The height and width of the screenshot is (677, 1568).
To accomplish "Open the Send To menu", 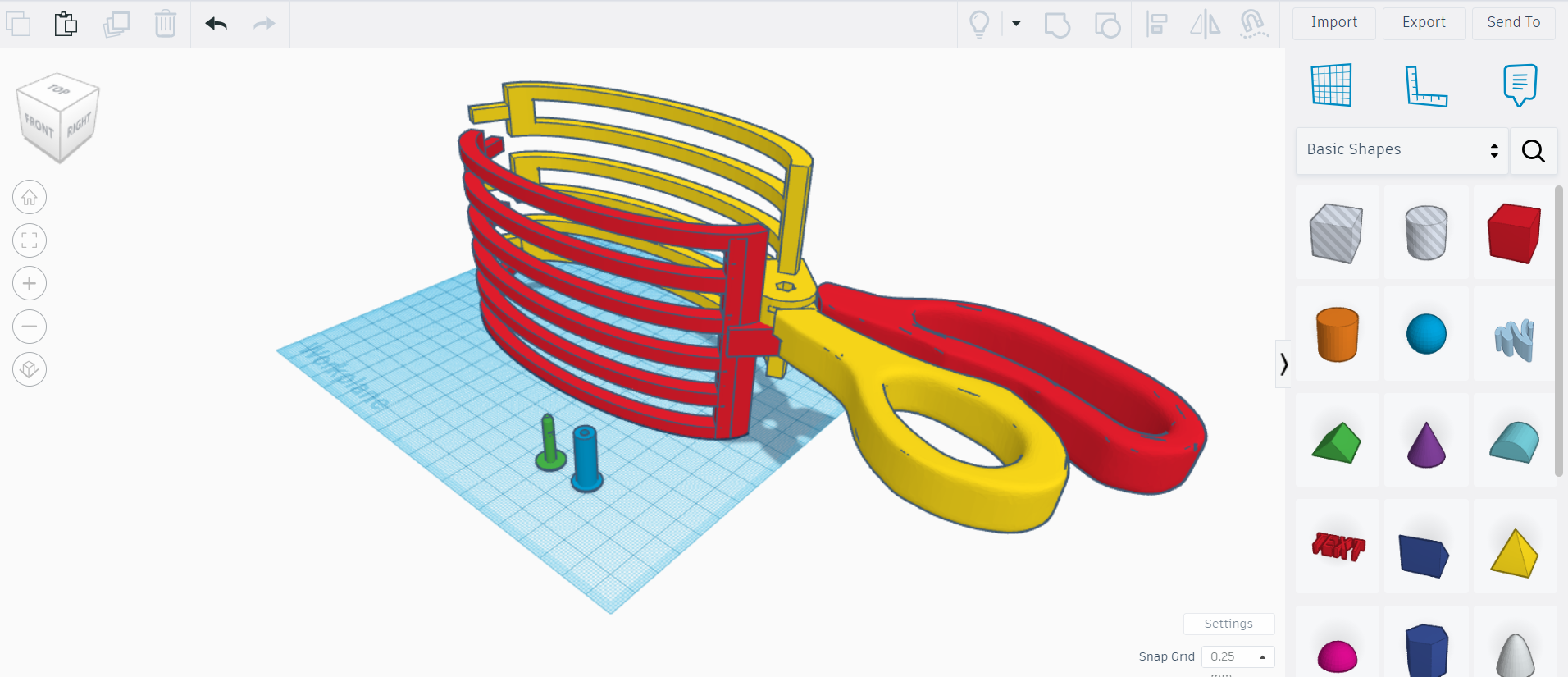I will [1514, 23].
